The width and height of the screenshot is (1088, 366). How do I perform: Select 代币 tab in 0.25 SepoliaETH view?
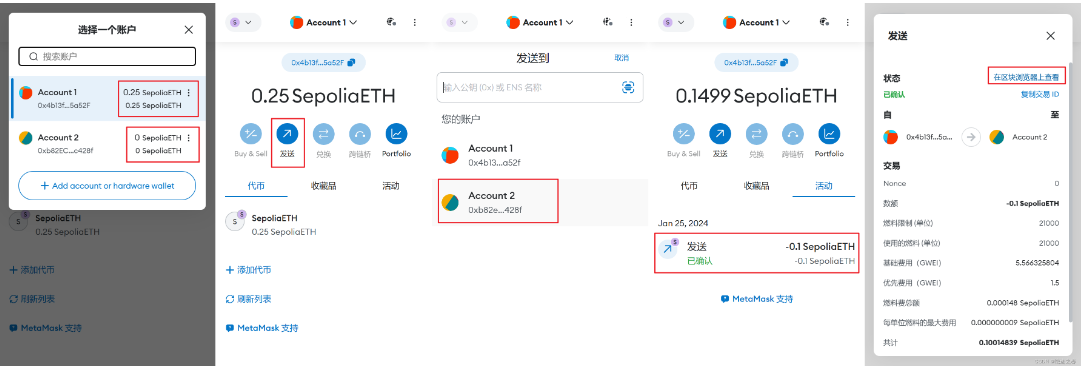pos(256,186)
